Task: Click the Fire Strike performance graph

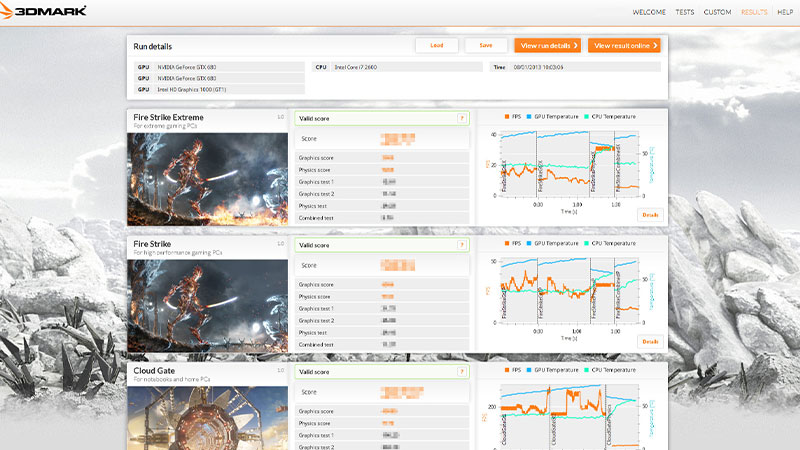Action: pos(569,290)
